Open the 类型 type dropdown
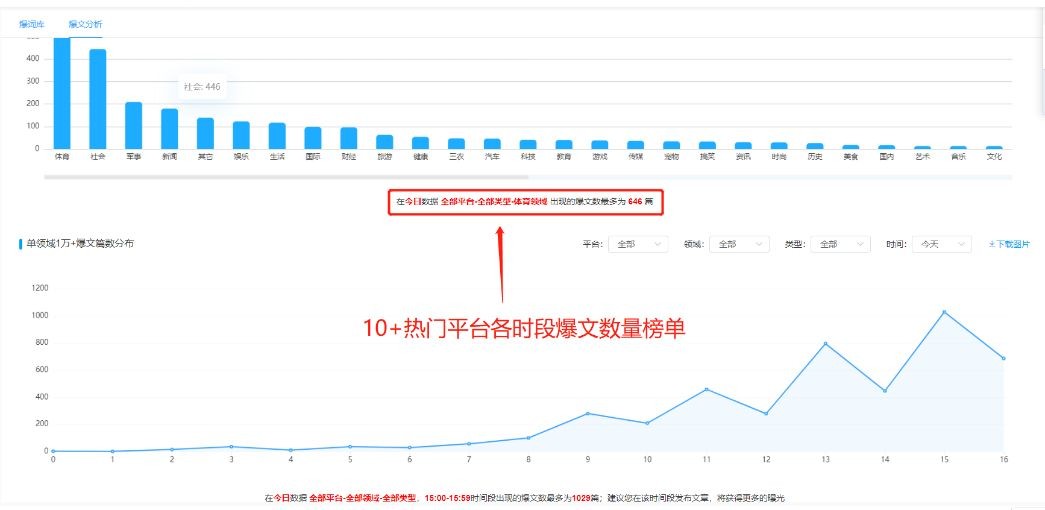 pyautogui.click(x=838, y=244)
